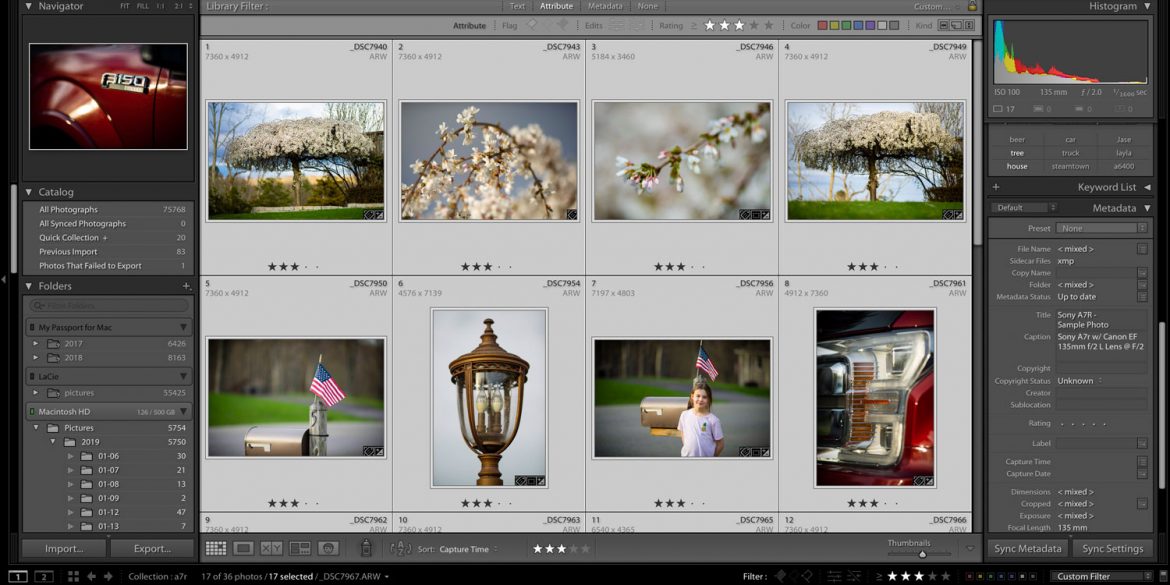Open People view in the toolbar
The width and height of the screenshot is (1170, 585).
pyautogui.click(x=328, y=548)
